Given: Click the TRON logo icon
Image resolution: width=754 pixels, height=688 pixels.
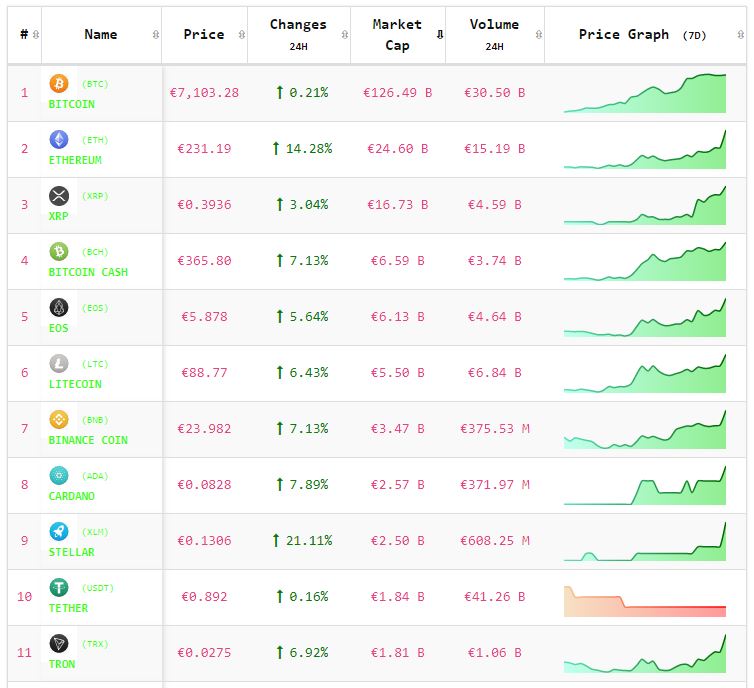Looking at the screenshot, I should [x=59, y=644].
